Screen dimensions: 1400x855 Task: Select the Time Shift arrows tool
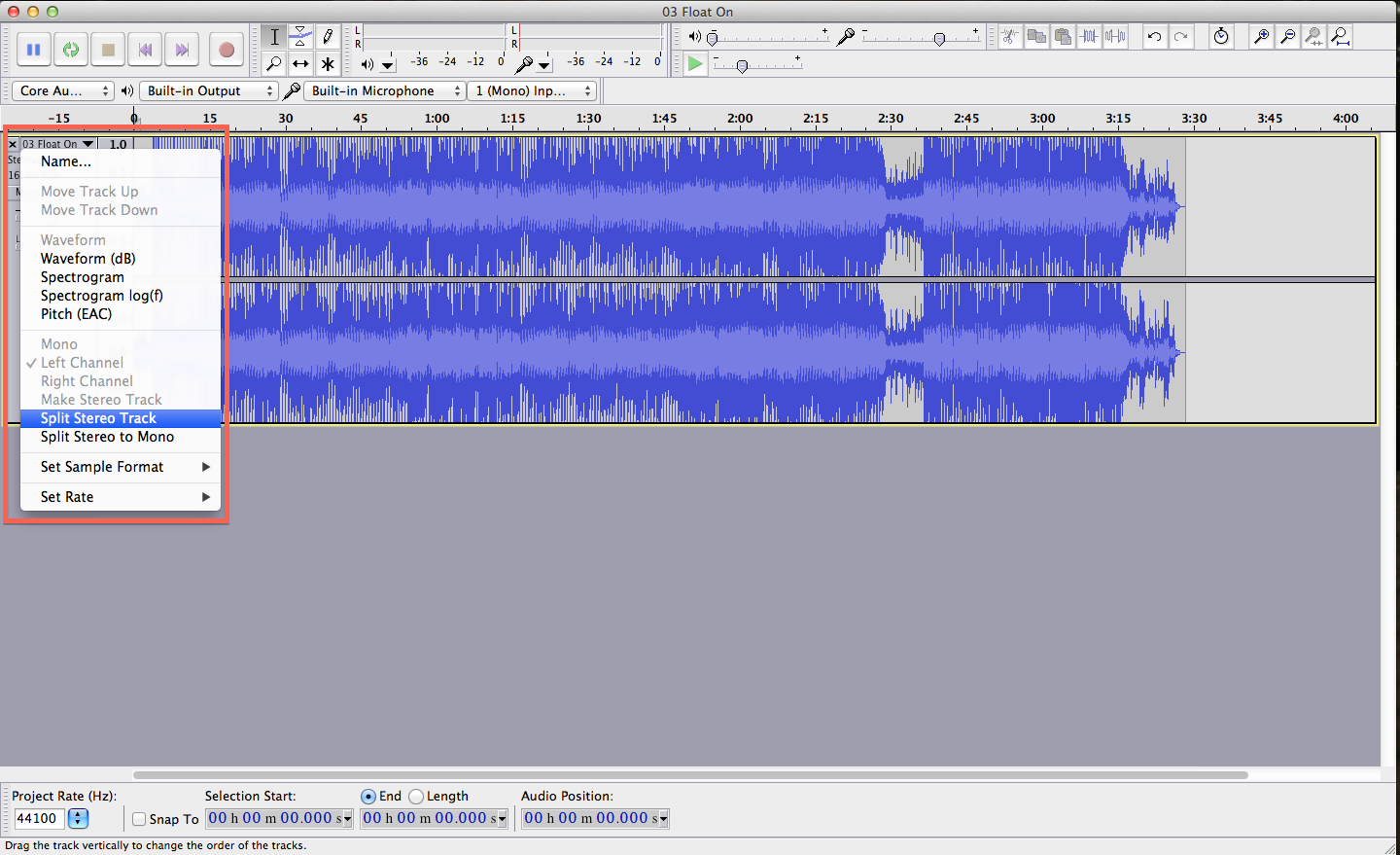301,64
